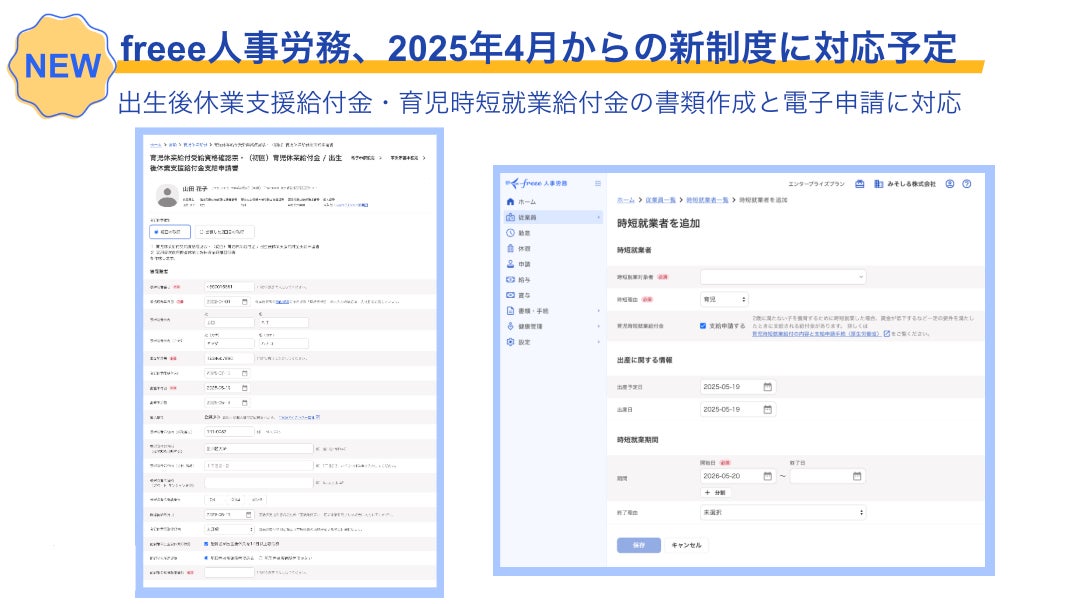Open the fourth calendar icon in the left form
The height and width of the screenshot is (604, 1077).
[245, 403]
